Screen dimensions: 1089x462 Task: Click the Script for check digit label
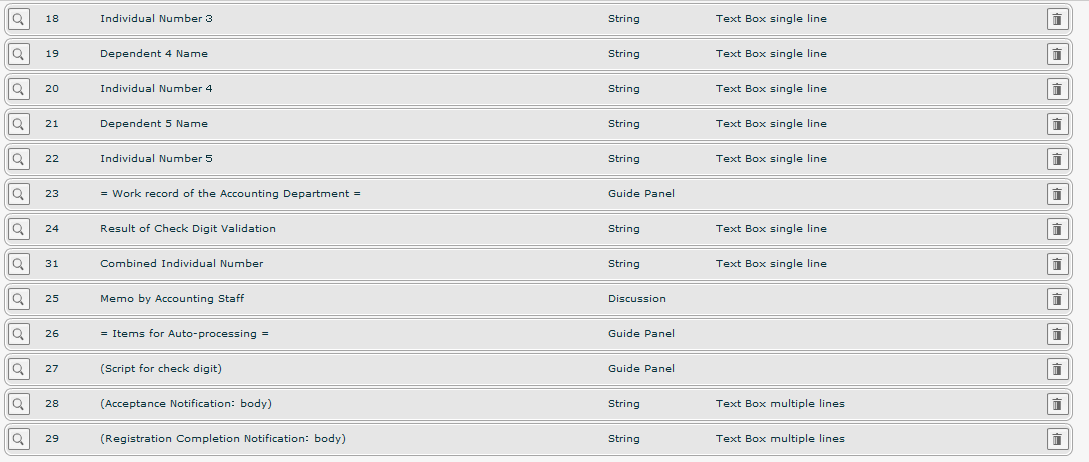click(161, 369)
